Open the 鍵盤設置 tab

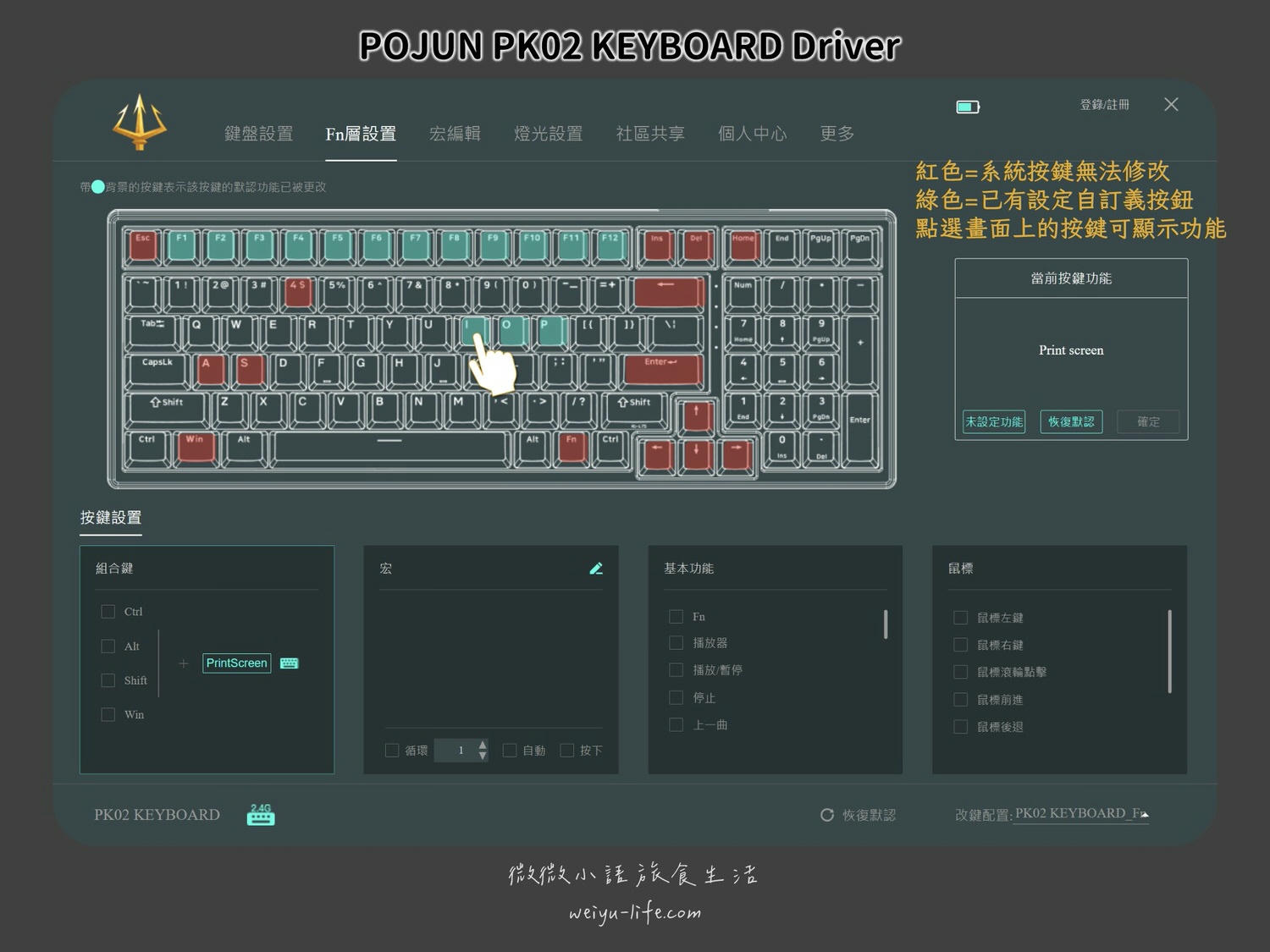258,134
